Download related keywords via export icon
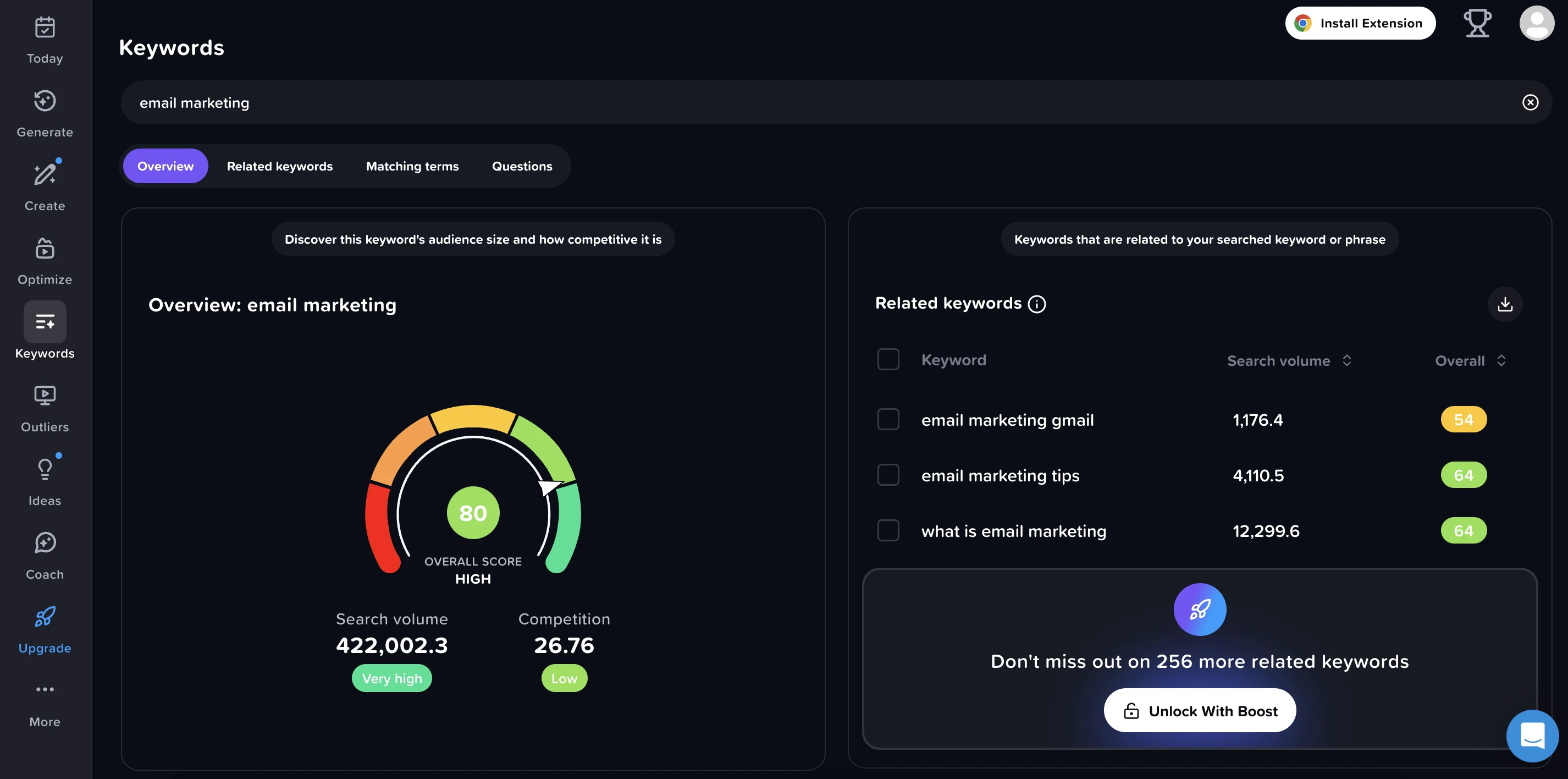This screenshot has width=1568, height=779. click(1505, 304)
